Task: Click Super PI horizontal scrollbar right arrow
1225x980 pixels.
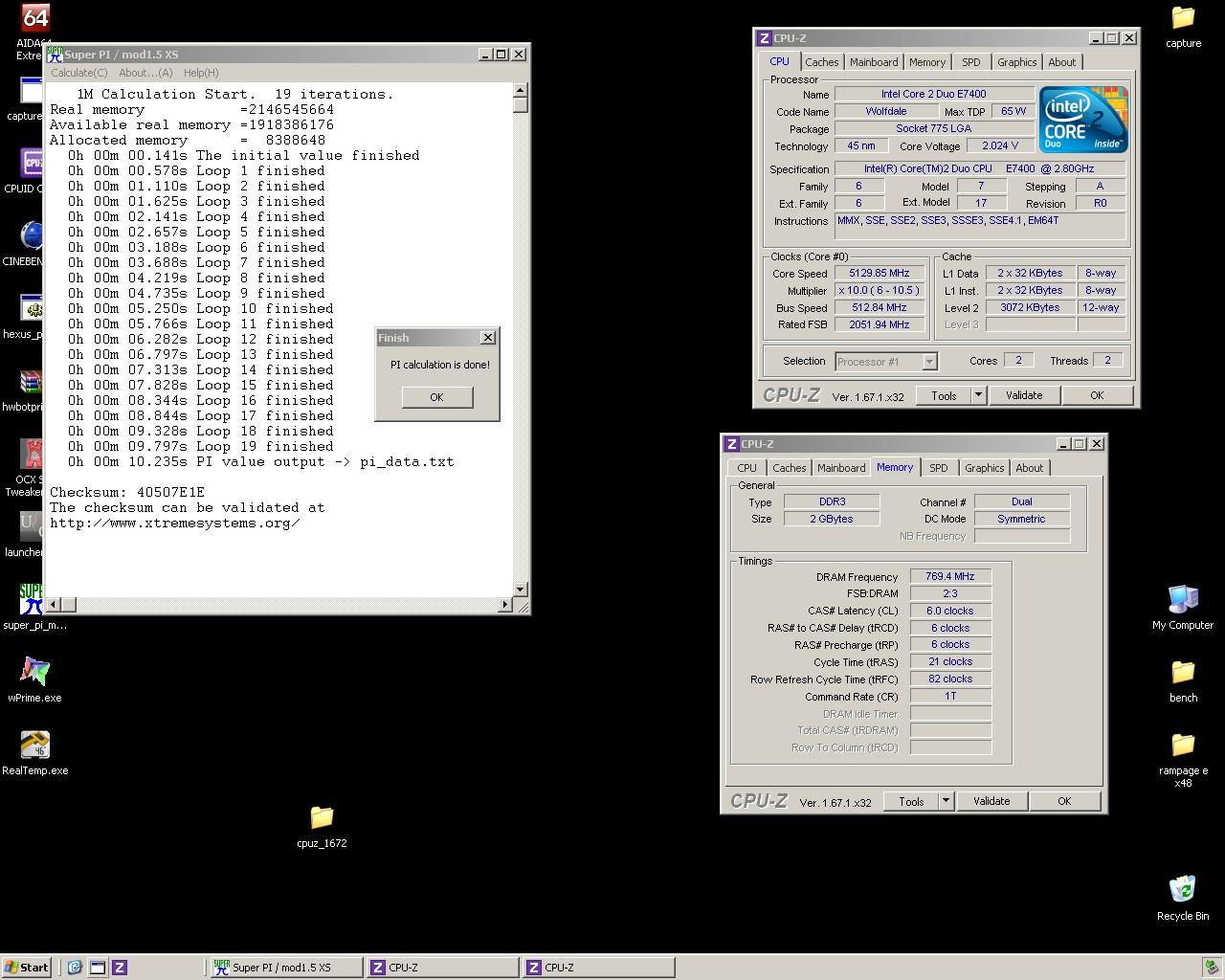Action: click(x=506, y=604)
